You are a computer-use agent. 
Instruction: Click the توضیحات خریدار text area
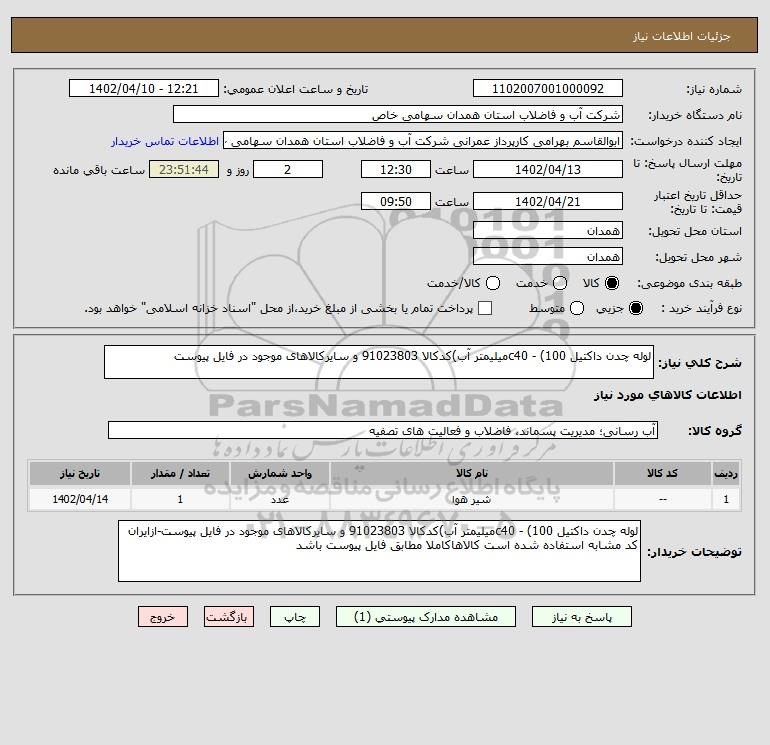click(379, 551)
